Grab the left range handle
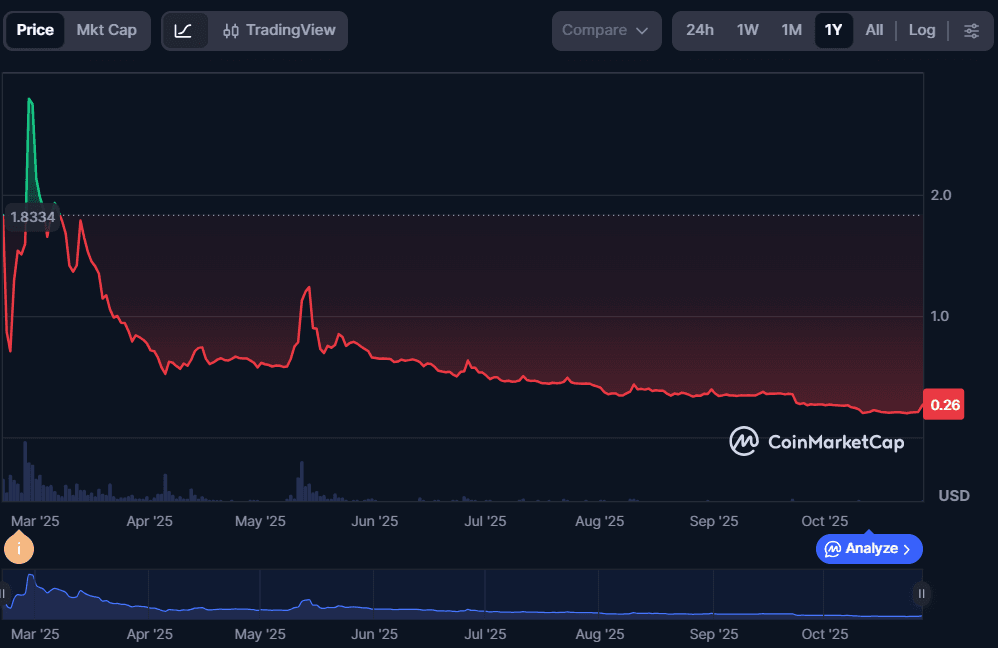Screen dimensions: 998x648 click(5, 593)
